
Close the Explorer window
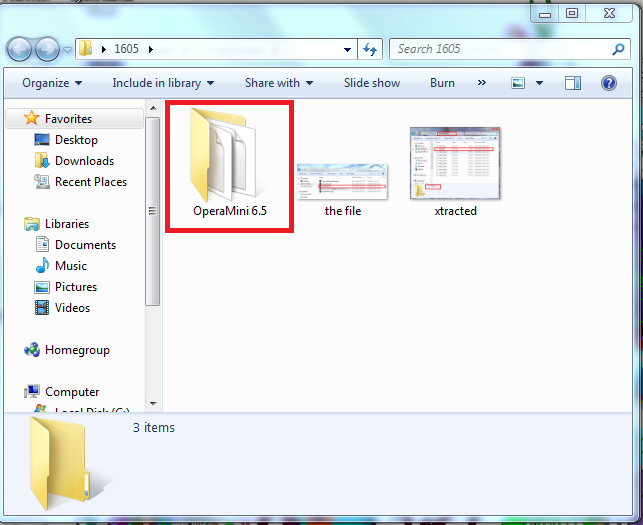pos(609,13)
